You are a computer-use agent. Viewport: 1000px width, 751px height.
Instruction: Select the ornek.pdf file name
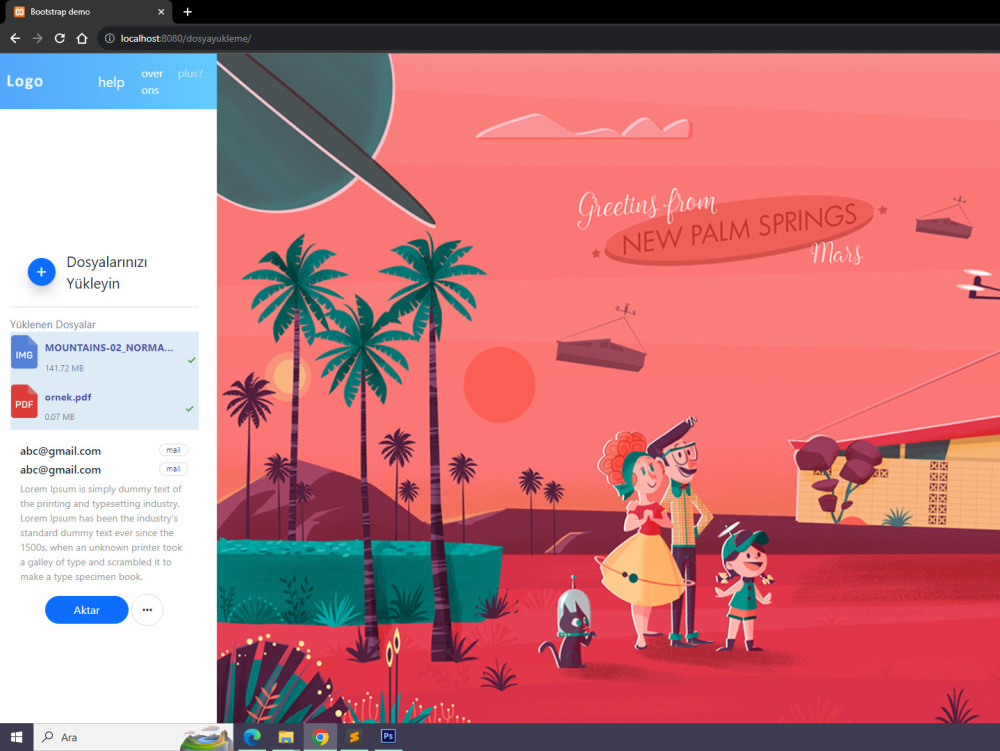(x=68, y=397)
